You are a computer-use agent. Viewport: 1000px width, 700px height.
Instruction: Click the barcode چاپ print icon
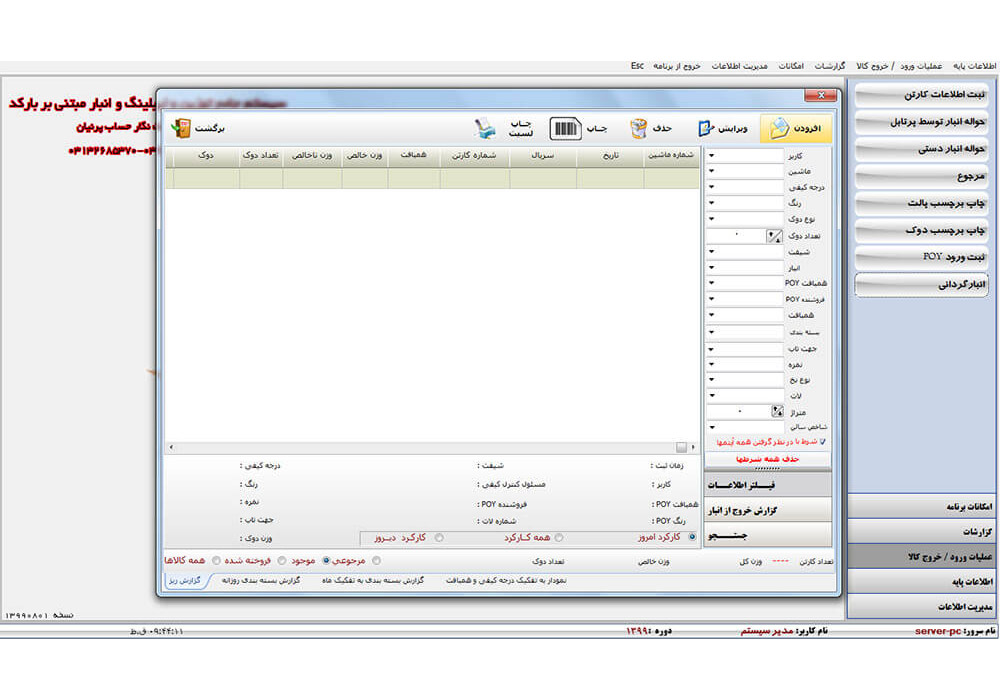[565, 128]
